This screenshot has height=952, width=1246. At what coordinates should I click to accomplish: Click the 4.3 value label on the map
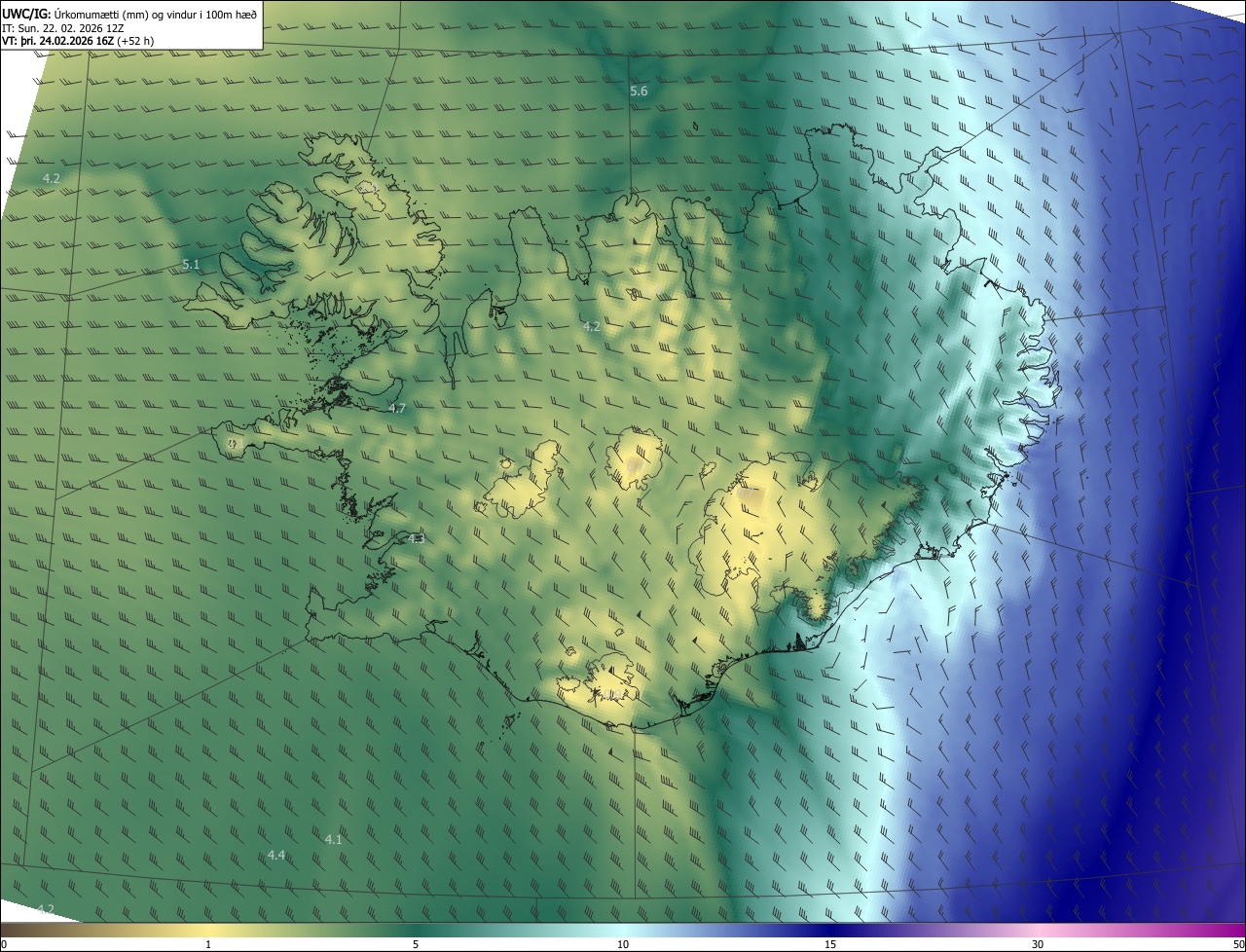(x=416, y=538)
